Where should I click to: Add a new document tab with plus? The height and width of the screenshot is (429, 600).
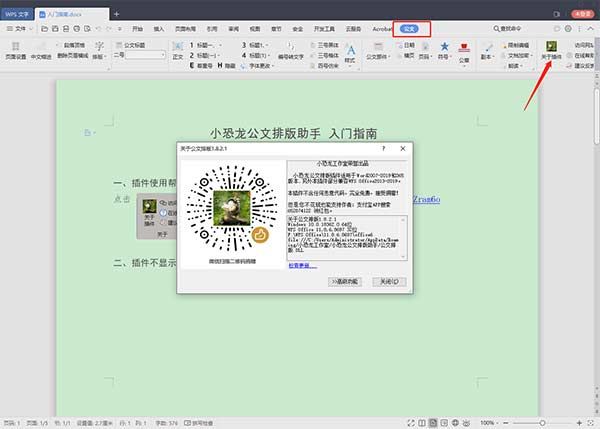pos(116,14)
